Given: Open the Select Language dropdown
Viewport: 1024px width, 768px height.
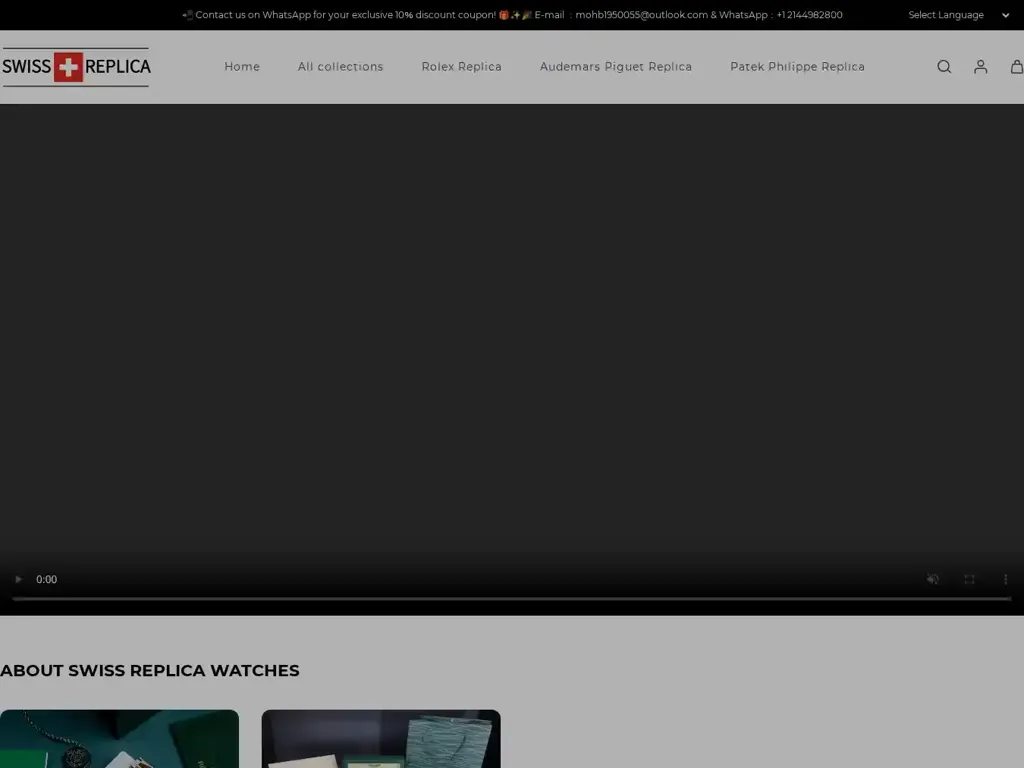Looking at the screenshot, I should point(946,15).
